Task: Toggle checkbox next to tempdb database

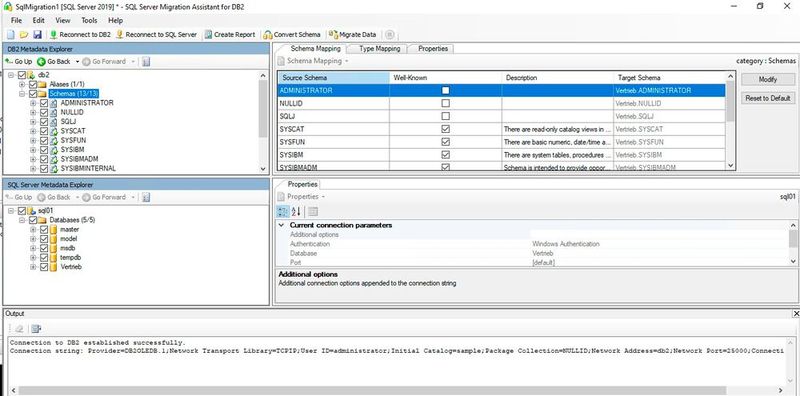Action: click(44, 258)
